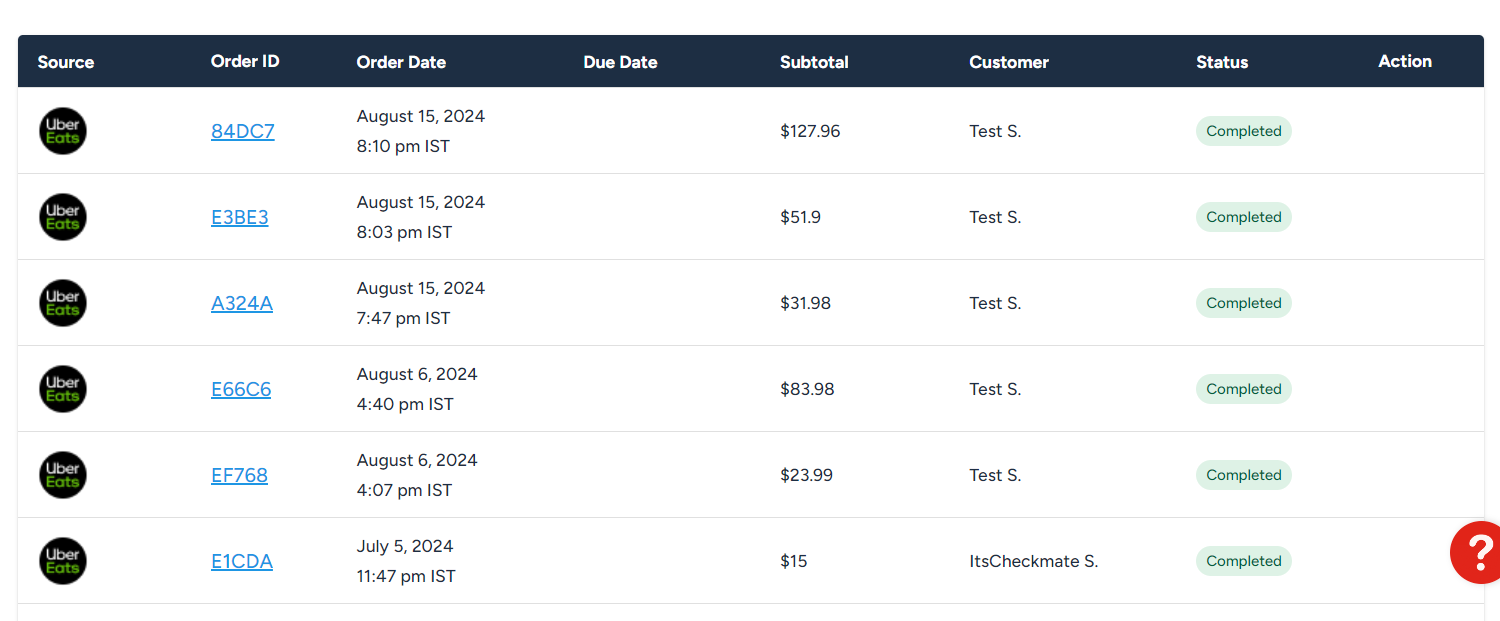1500x621 pixels.
Task: Click the Completed badge for order 84DC7
Action: (1243, 131)
